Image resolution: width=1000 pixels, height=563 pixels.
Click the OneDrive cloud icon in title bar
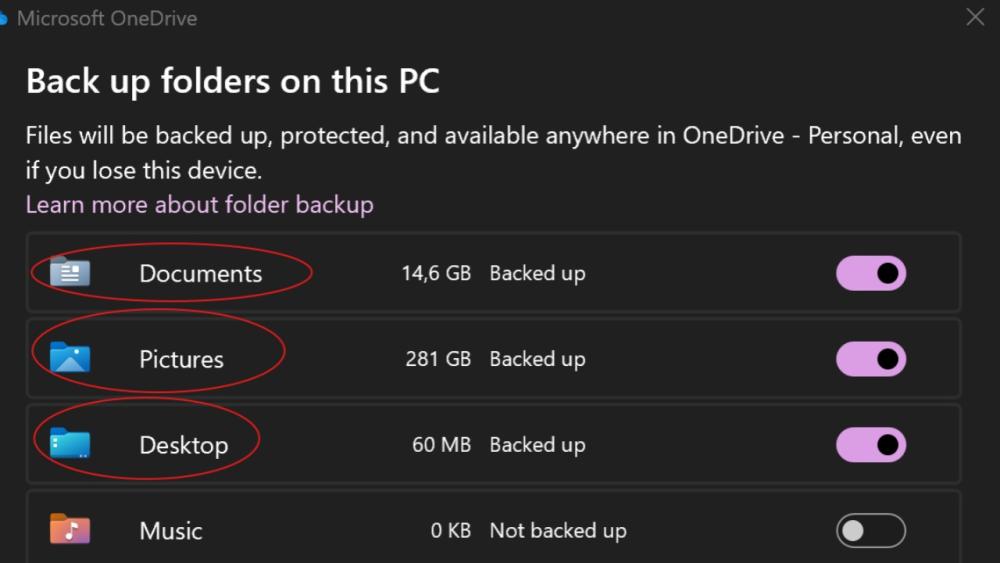pos(3,18)
